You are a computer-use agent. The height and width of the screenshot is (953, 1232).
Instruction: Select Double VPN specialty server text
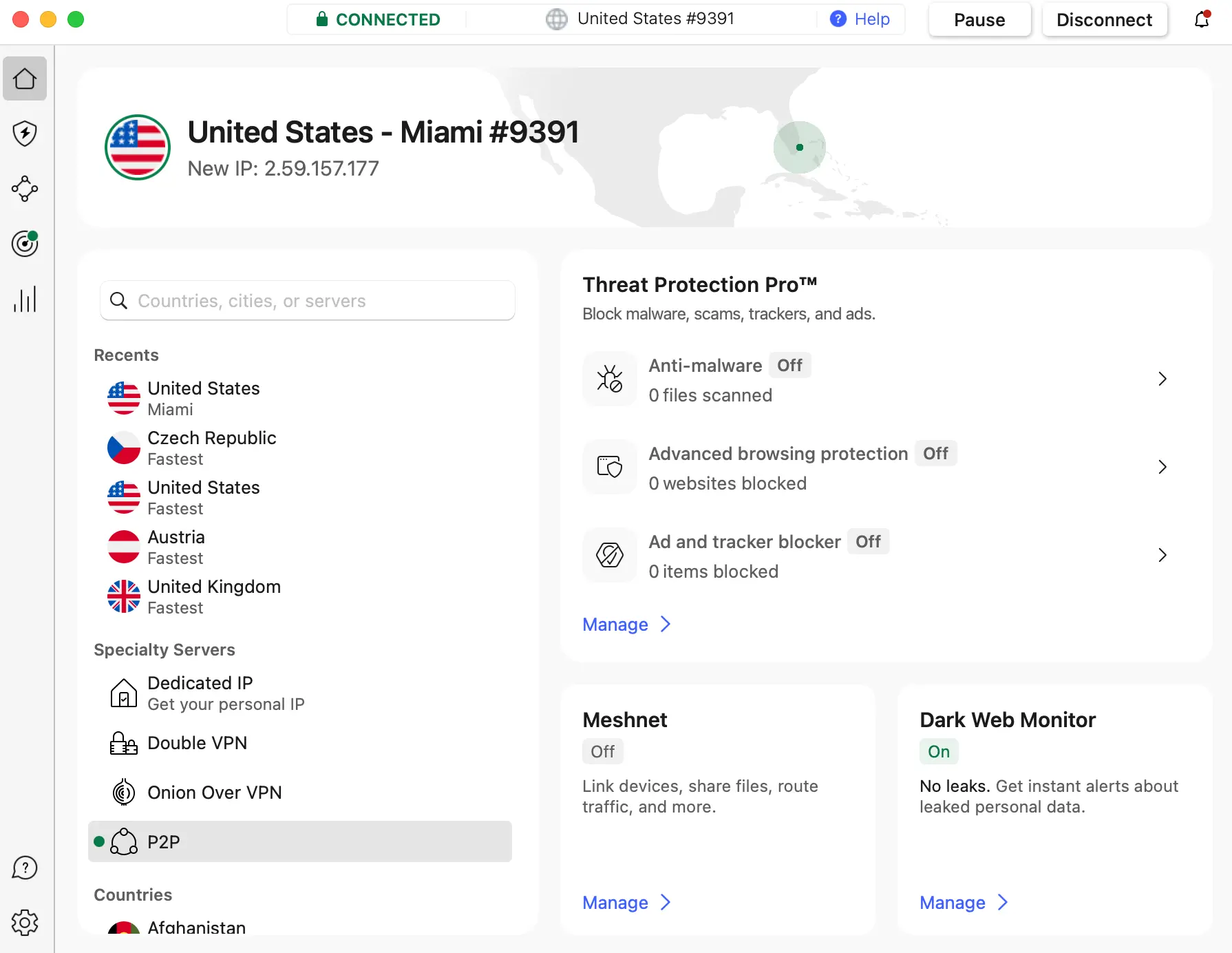point(197,743)
